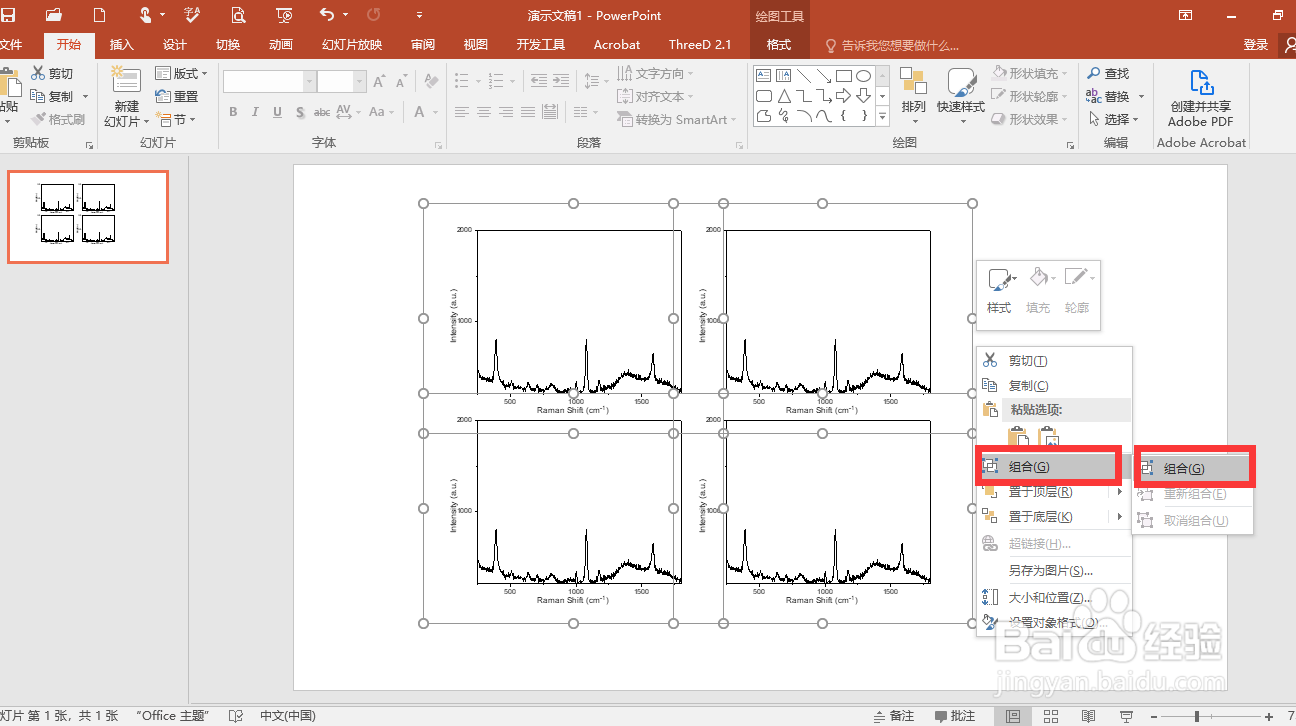Run spelling check icon in title bar
Image resolution: width=1296 pixels, height=726 pixels.
[x=192, y=15]
